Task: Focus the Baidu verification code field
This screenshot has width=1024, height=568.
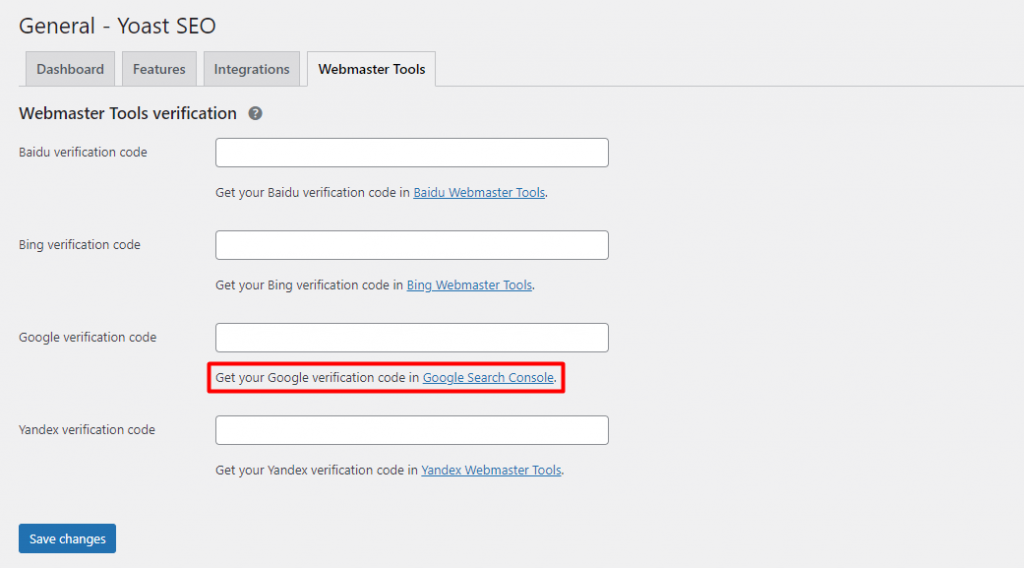Action: pyautogui.click(x=412, y=153)
